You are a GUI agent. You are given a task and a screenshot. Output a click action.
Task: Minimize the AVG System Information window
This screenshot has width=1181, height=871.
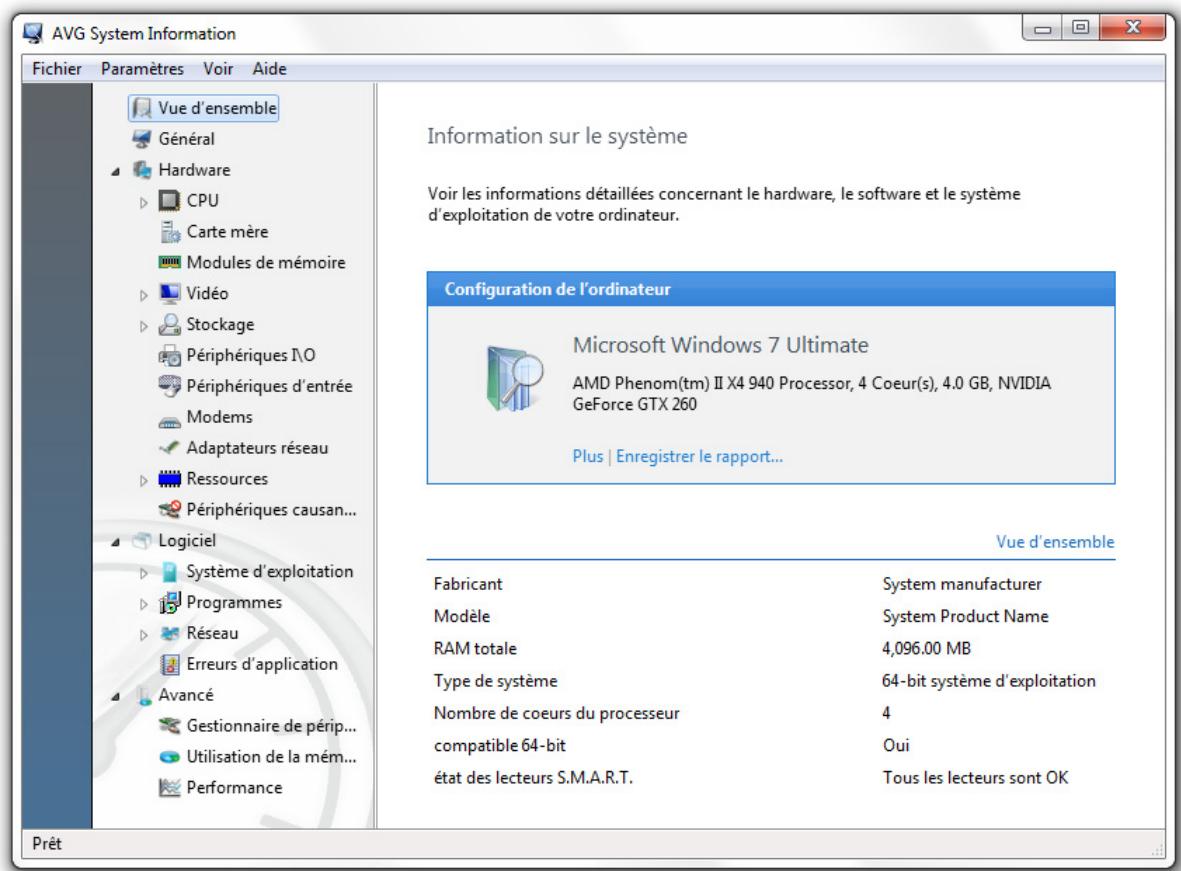(1042, 28)
